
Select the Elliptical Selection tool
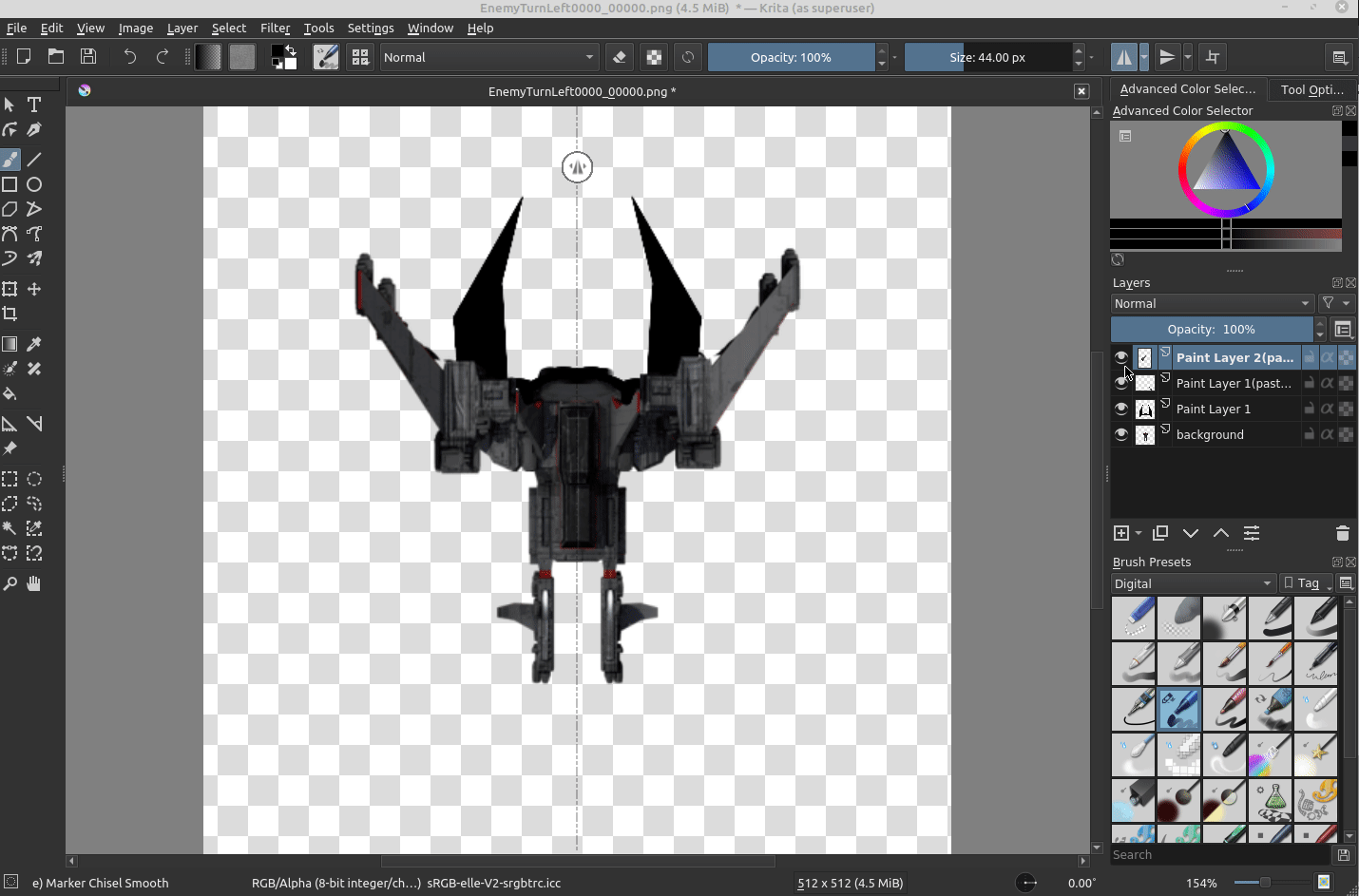(x=34, y=479)
